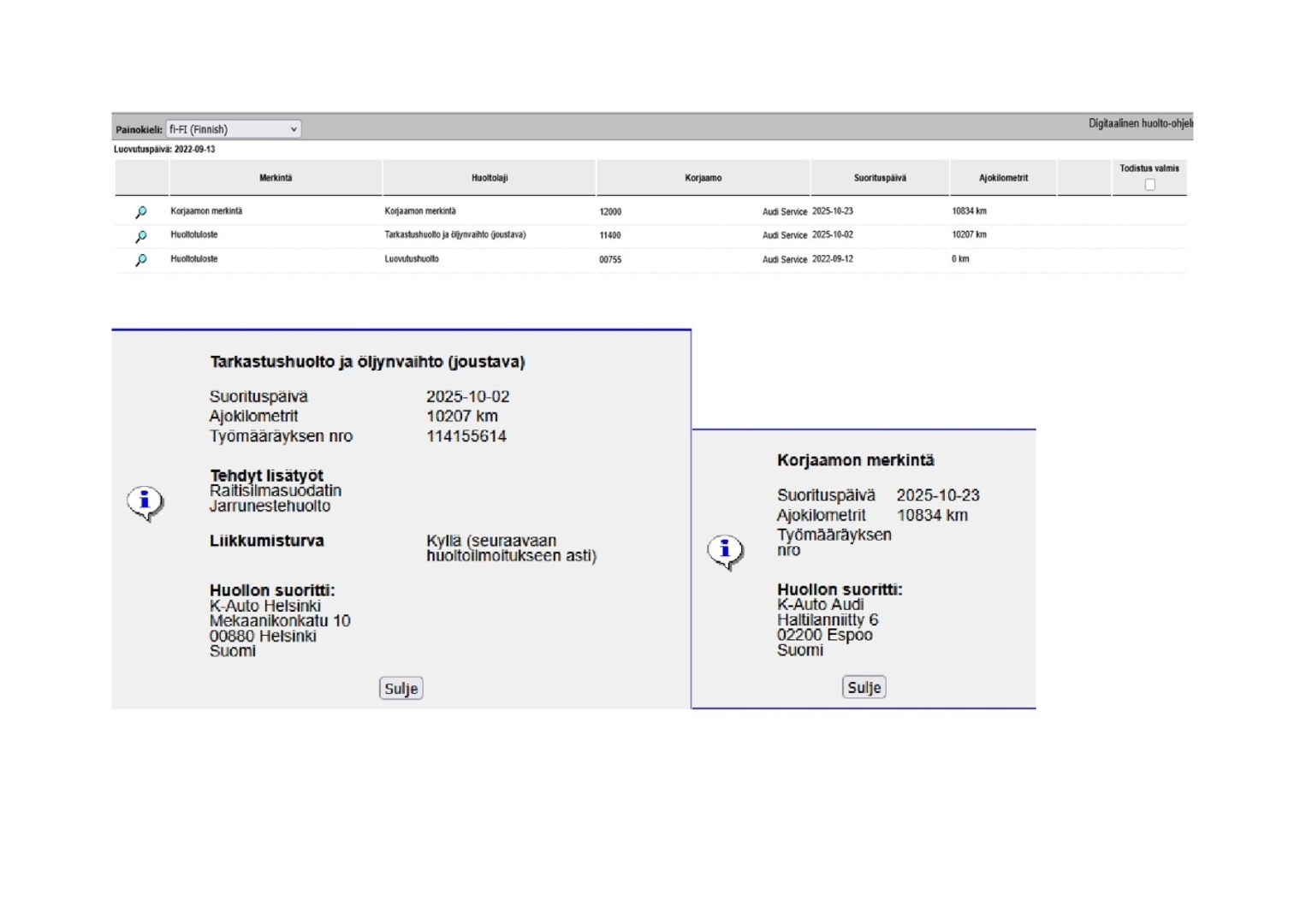Screen dimensions: 1306x924
Task: Click the info icon in the Korjaamon merkintä panel
Action: coord(725,551)
